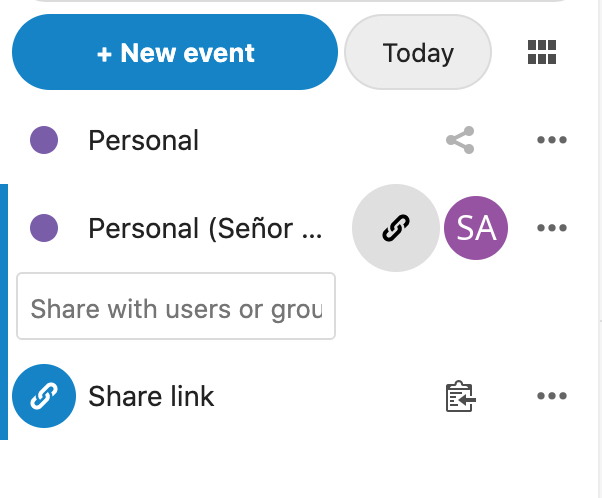Open the calendar grid view switcher icon
Screen dimensions: 602x498
click(541, 53)
